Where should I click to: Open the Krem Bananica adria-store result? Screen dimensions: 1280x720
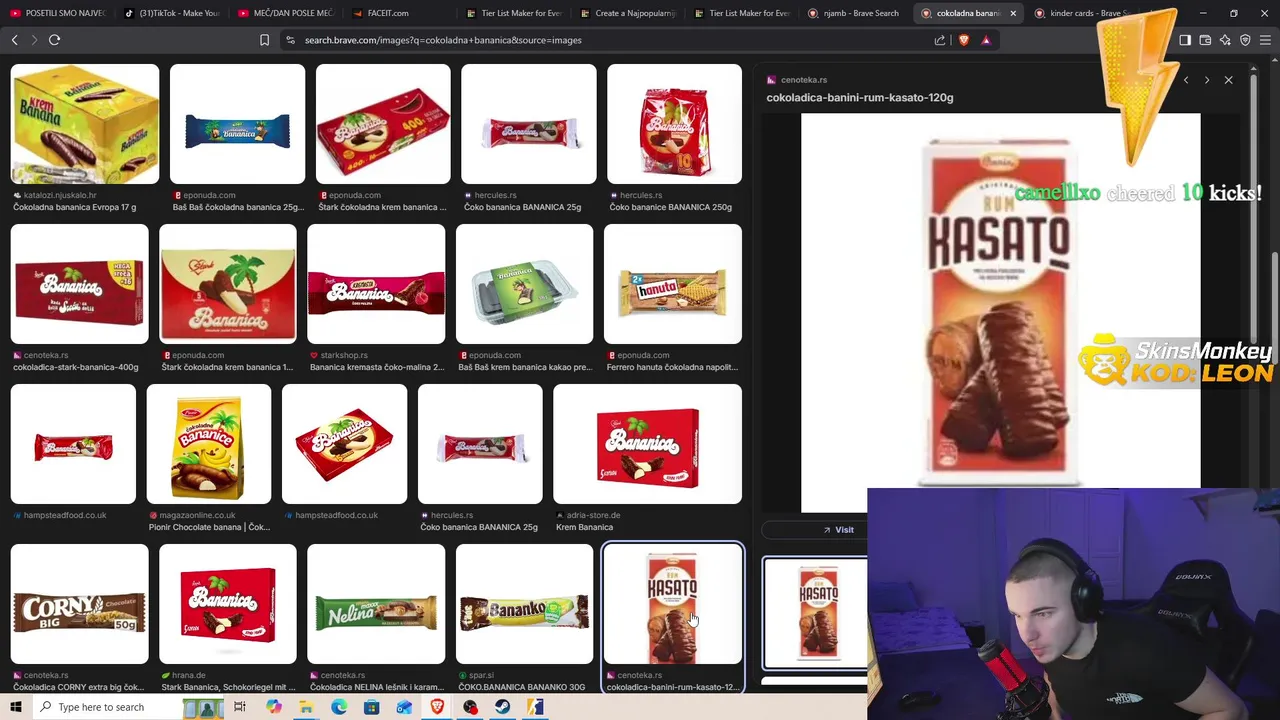coord(584,527)
